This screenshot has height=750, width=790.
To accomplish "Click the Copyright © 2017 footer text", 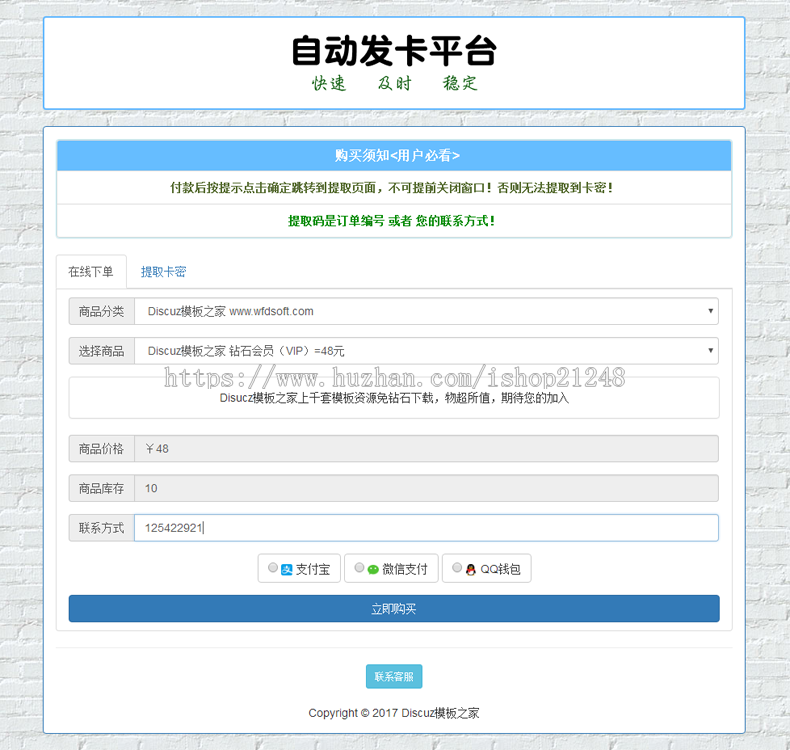I will [x=394, y=713].
